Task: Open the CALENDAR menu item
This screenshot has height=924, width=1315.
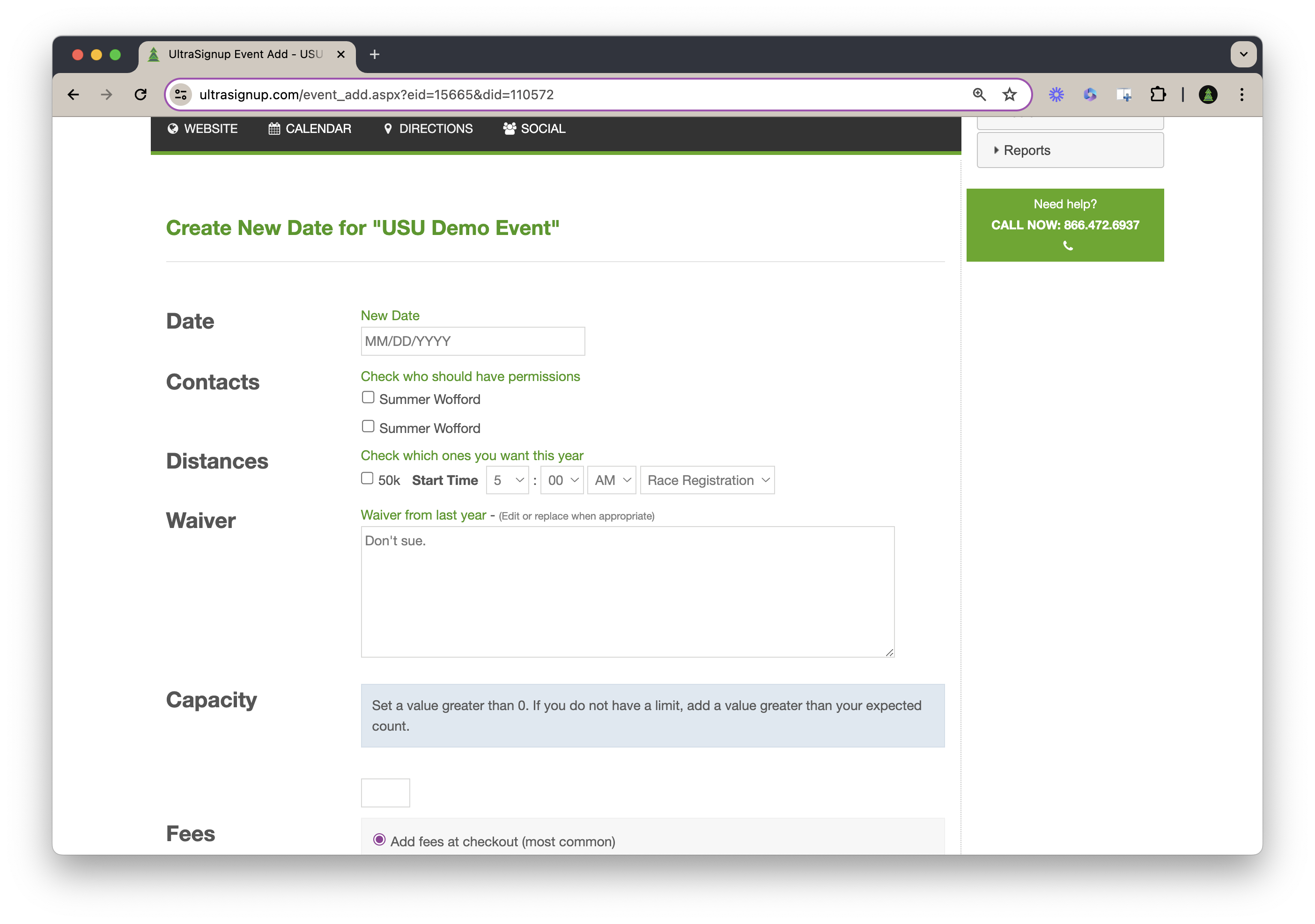Action: pos(310,129)
